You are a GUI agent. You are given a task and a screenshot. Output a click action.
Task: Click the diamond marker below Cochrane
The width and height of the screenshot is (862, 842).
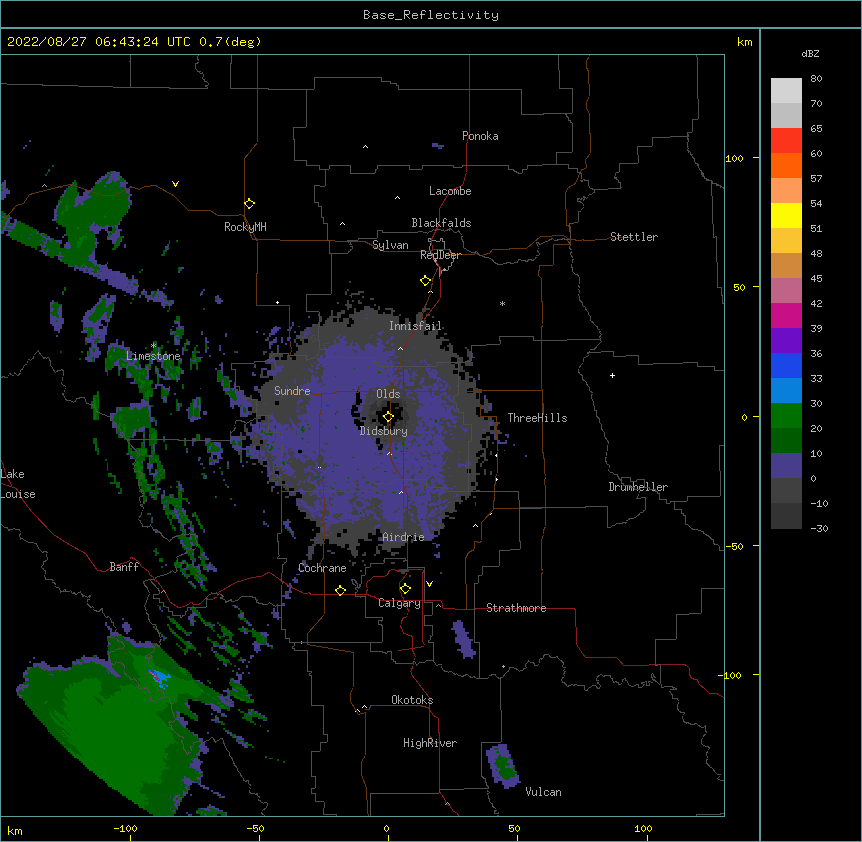coord(340,590)
